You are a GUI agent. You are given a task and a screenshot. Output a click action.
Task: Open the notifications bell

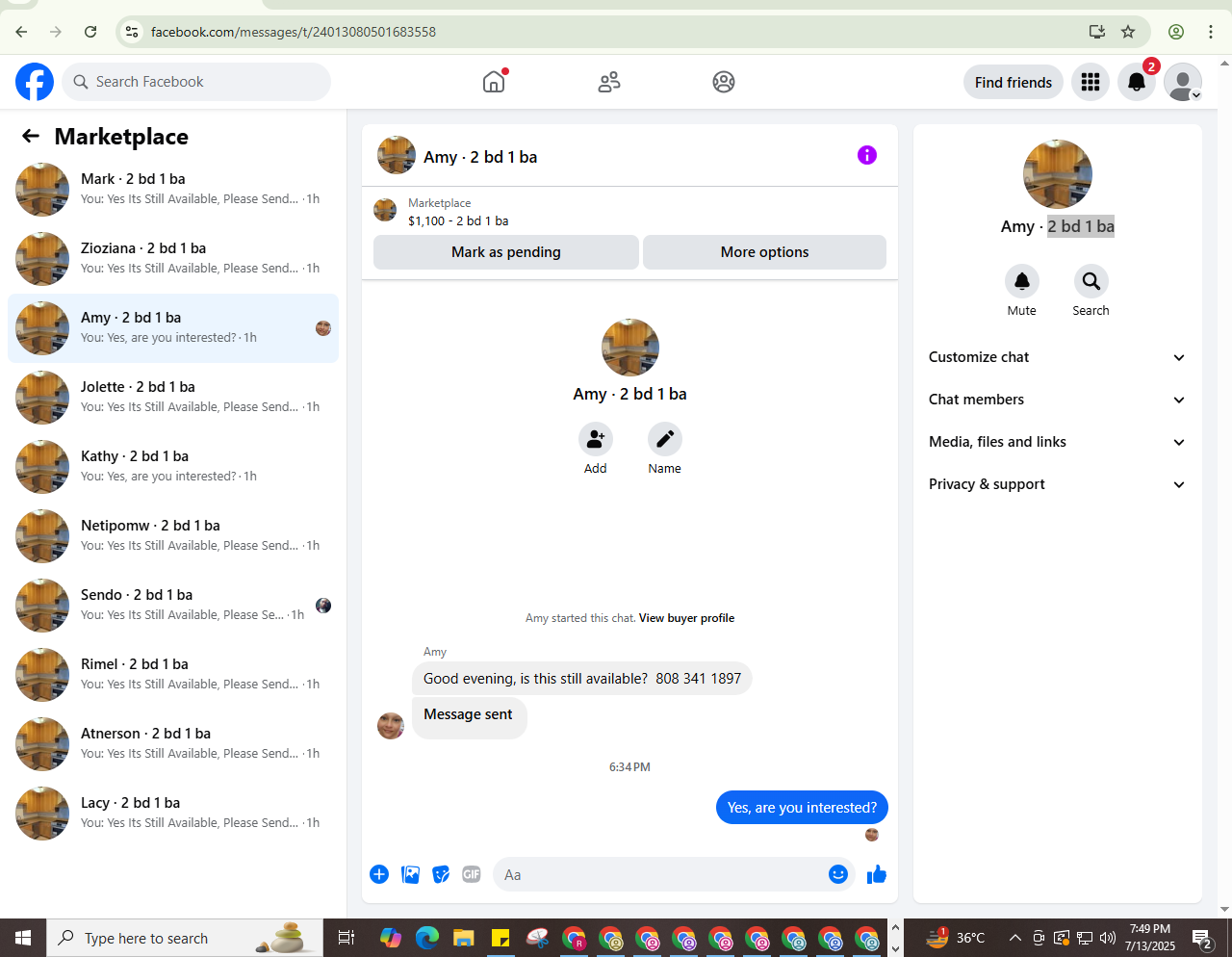click(1137, 83)
